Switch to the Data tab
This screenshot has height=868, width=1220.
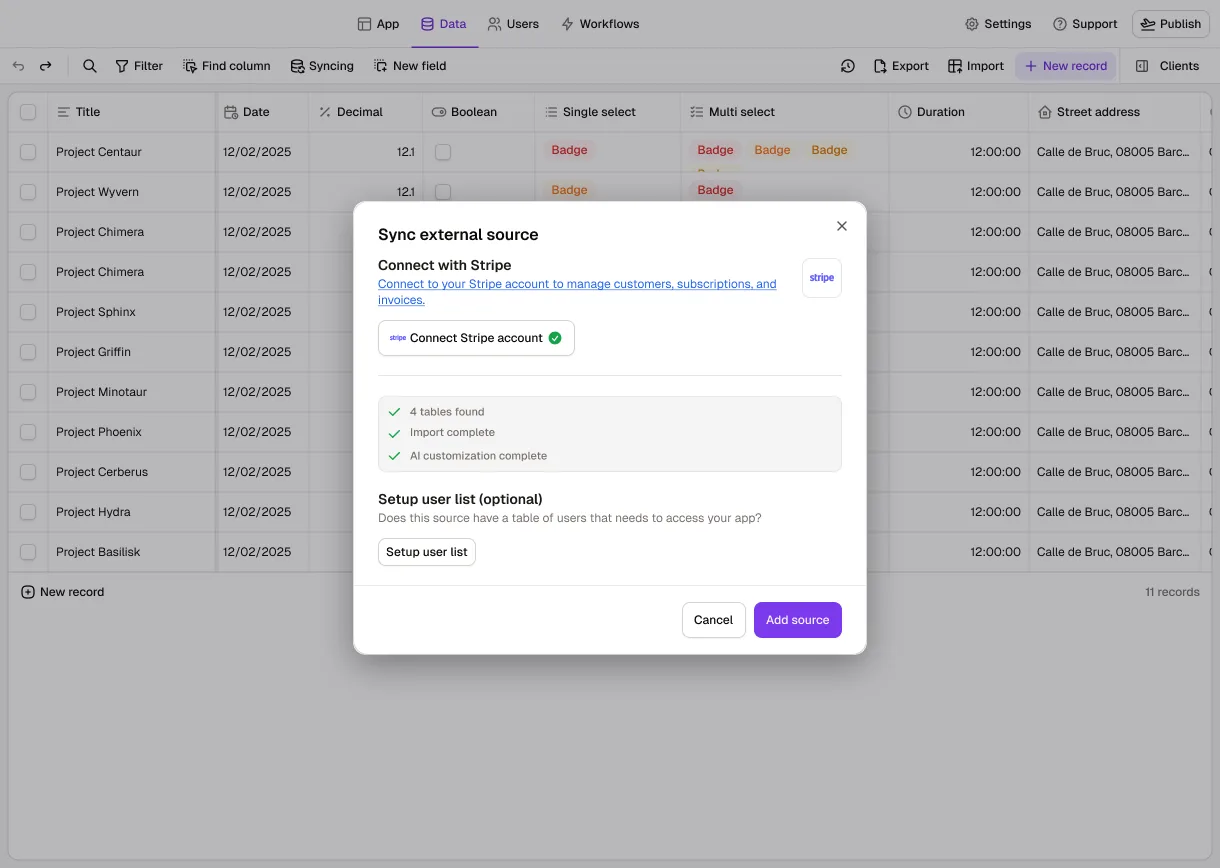point(444,24)
